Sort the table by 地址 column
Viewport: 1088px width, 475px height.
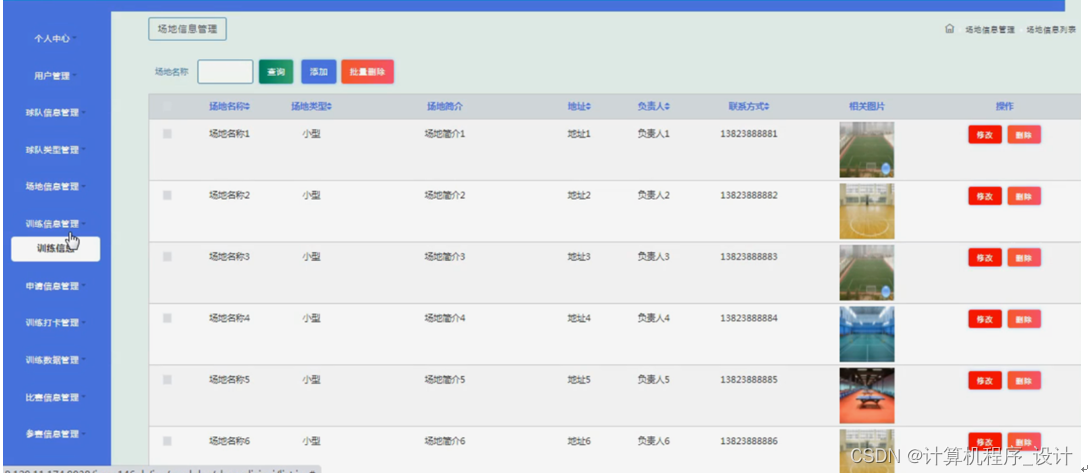(579, 107)
